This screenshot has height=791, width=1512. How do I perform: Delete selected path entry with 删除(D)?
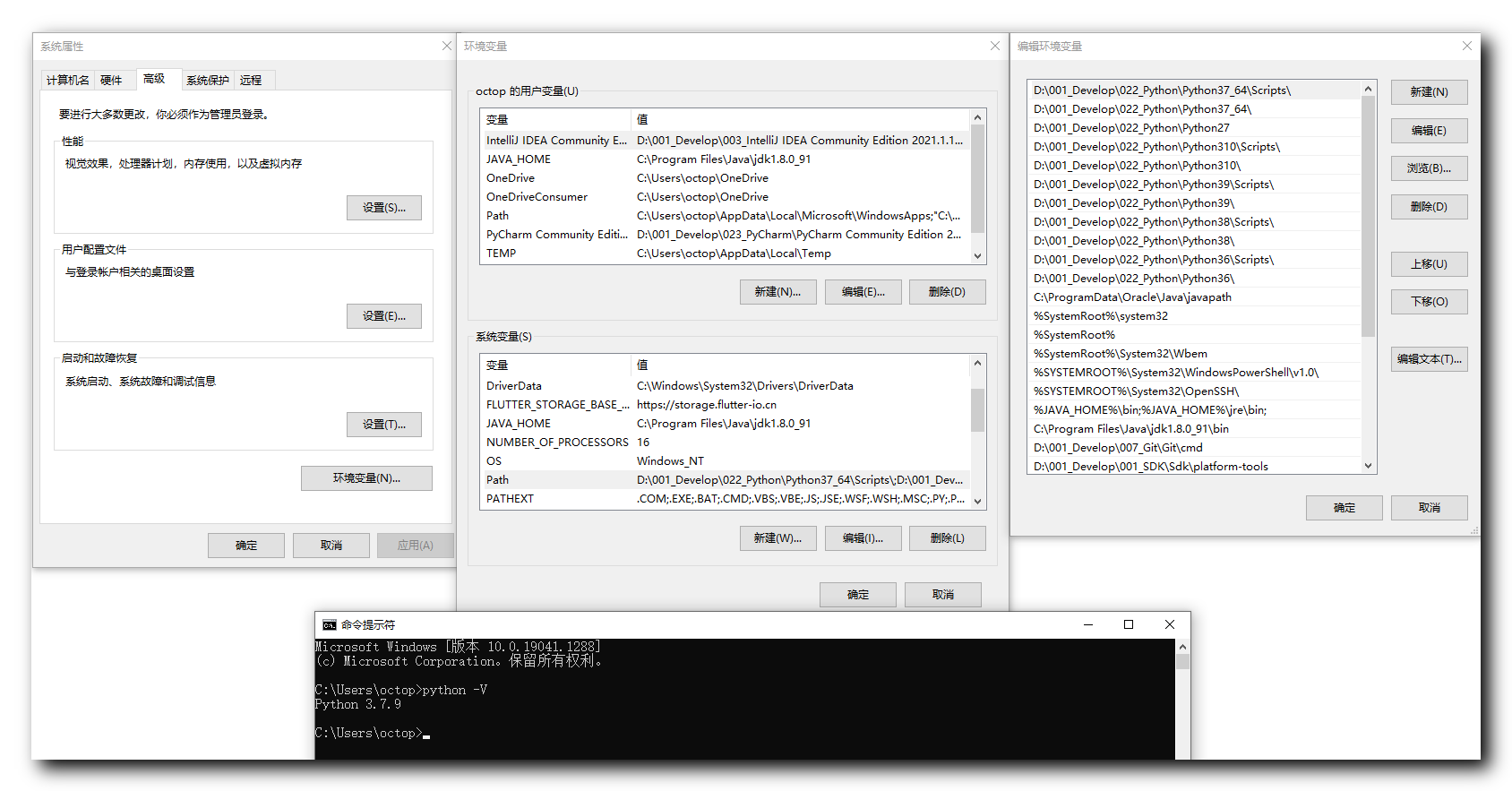click(x=1430, y=207)
